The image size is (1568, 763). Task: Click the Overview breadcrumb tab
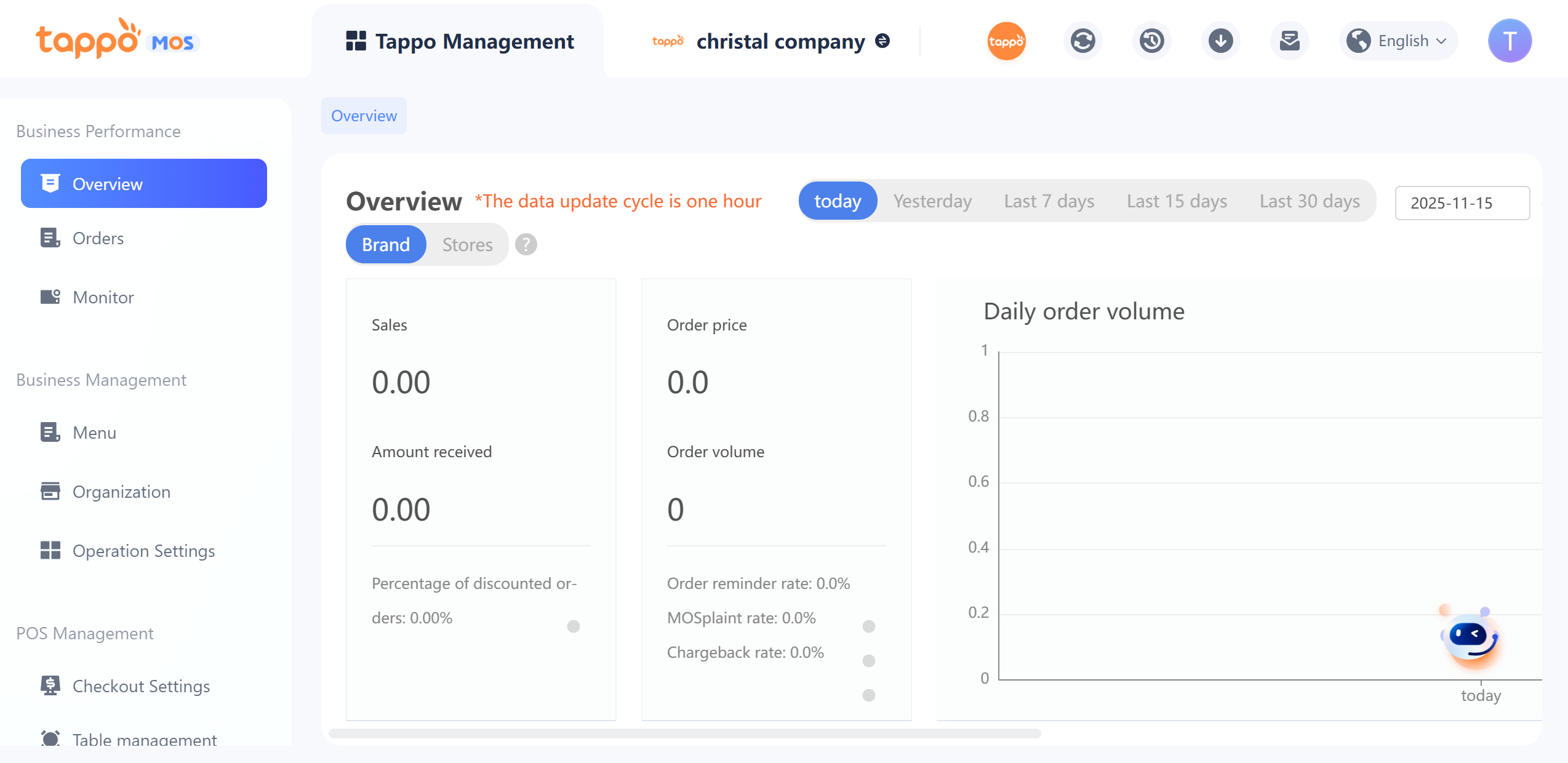click(x=364, y=116)
